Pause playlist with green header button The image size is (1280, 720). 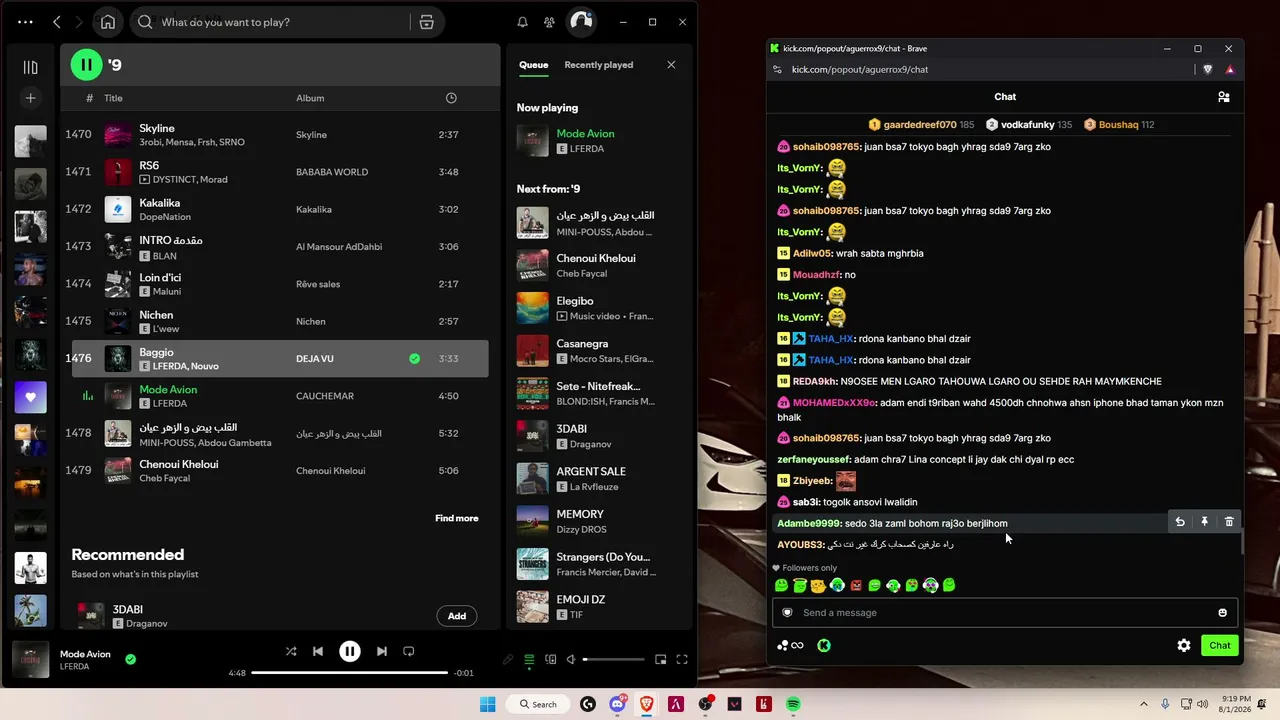coord(86,65)
